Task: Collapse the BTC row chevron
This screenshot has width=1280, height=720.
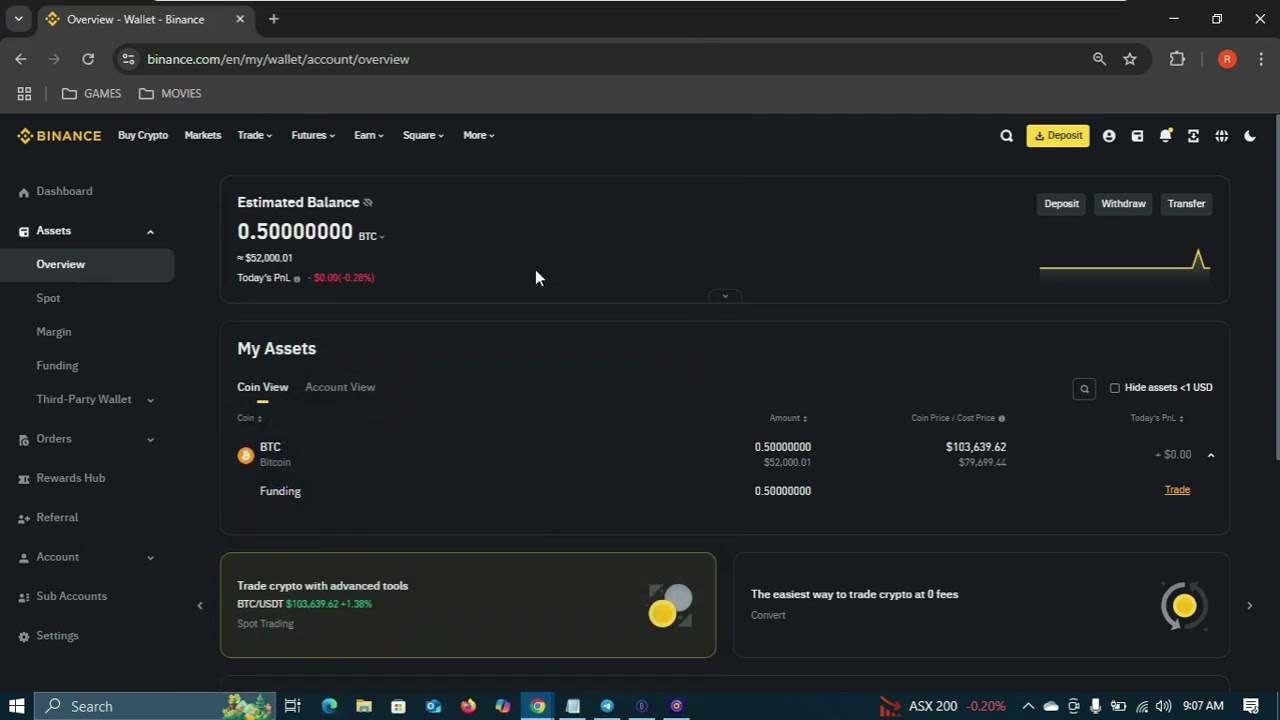Action: 1211,455
